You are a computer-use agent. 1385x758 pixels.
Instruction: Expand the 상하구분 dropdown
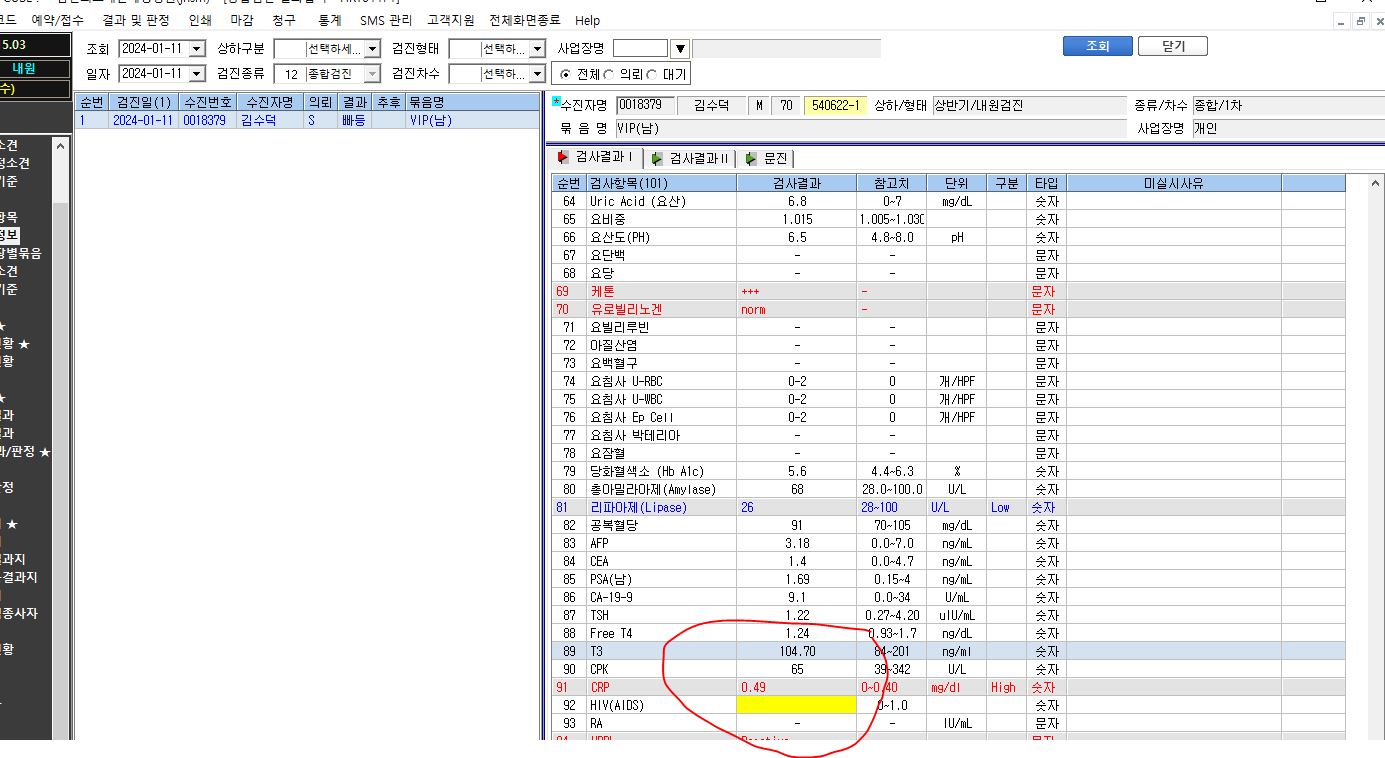pyautogui.click(x=372, y=48)
